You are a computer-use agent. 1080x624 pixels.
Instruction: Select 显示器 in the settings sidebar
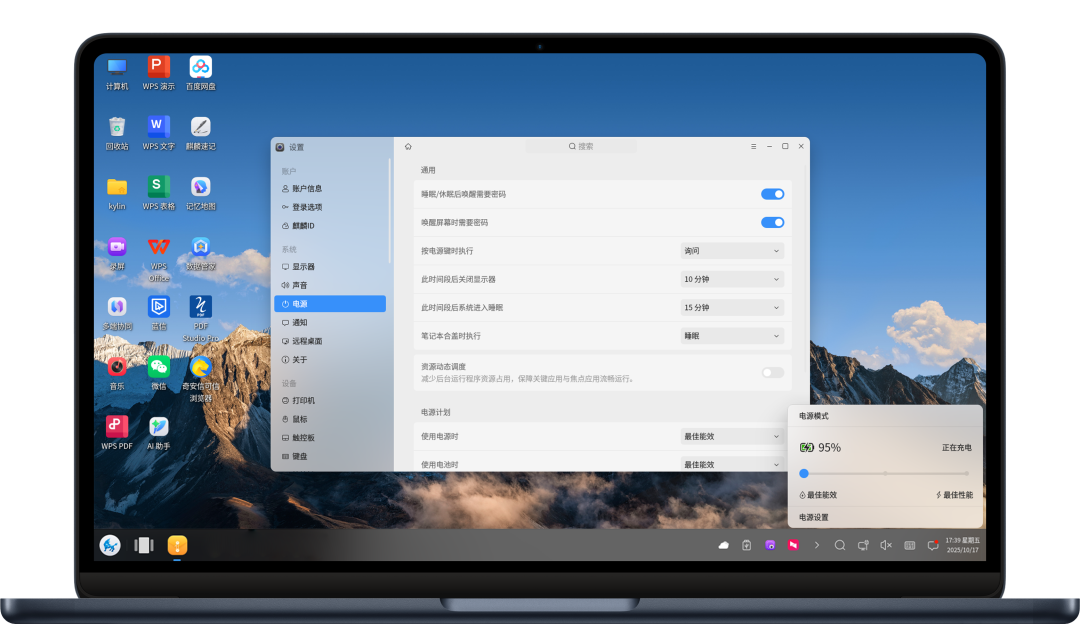pos(303,267)
